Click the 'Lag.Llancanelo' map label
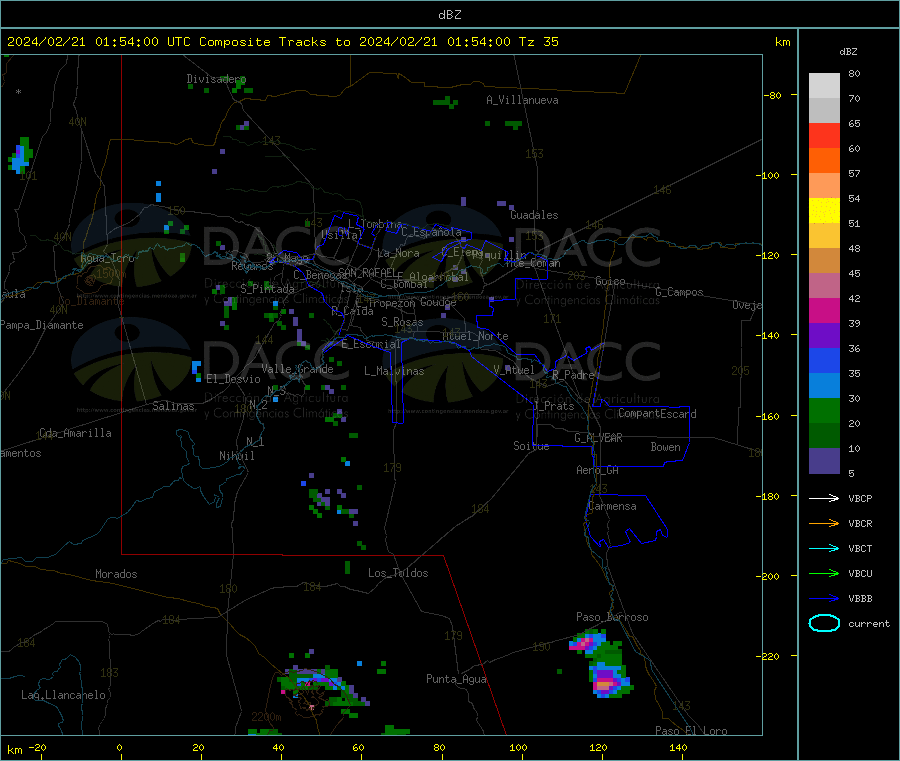This screenshot has height=761, width=900. [x=63, y=695]
